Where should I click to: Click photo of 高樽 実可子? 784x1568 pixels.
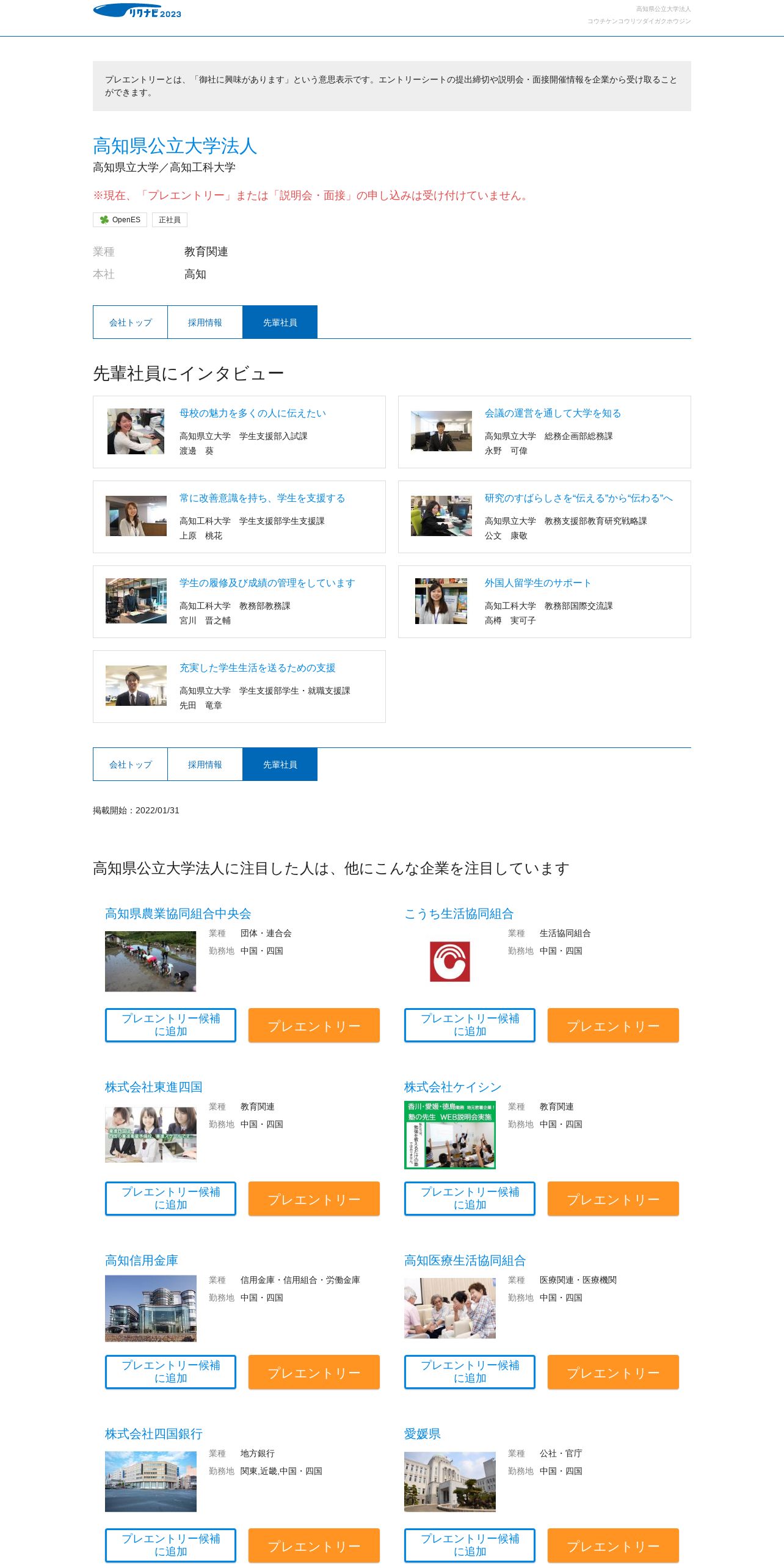pos(441,601)
